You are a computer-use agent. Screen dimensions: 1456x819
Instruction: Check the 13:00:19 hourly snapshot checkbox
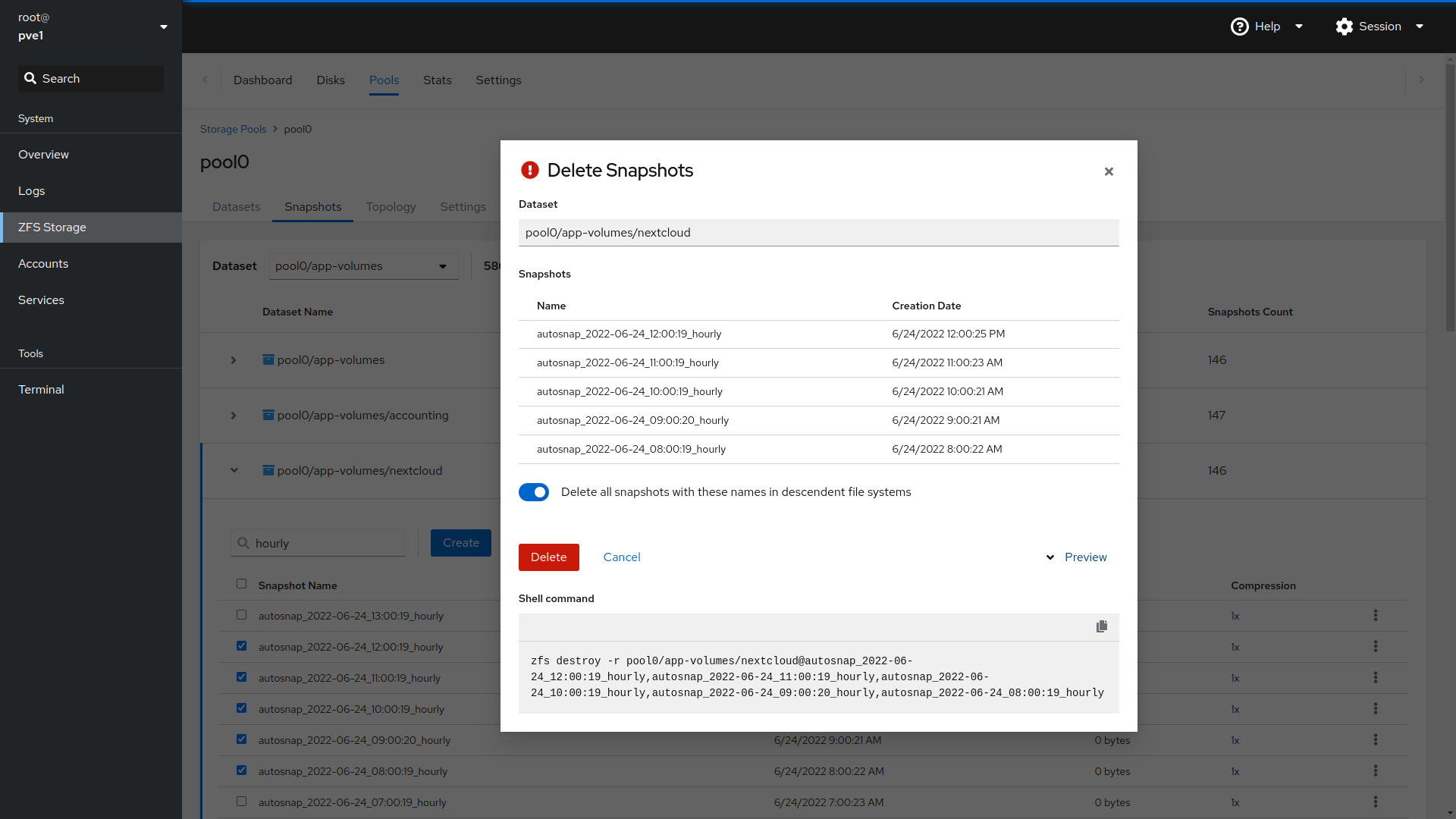pyautogui.click(x=241, y=615)
